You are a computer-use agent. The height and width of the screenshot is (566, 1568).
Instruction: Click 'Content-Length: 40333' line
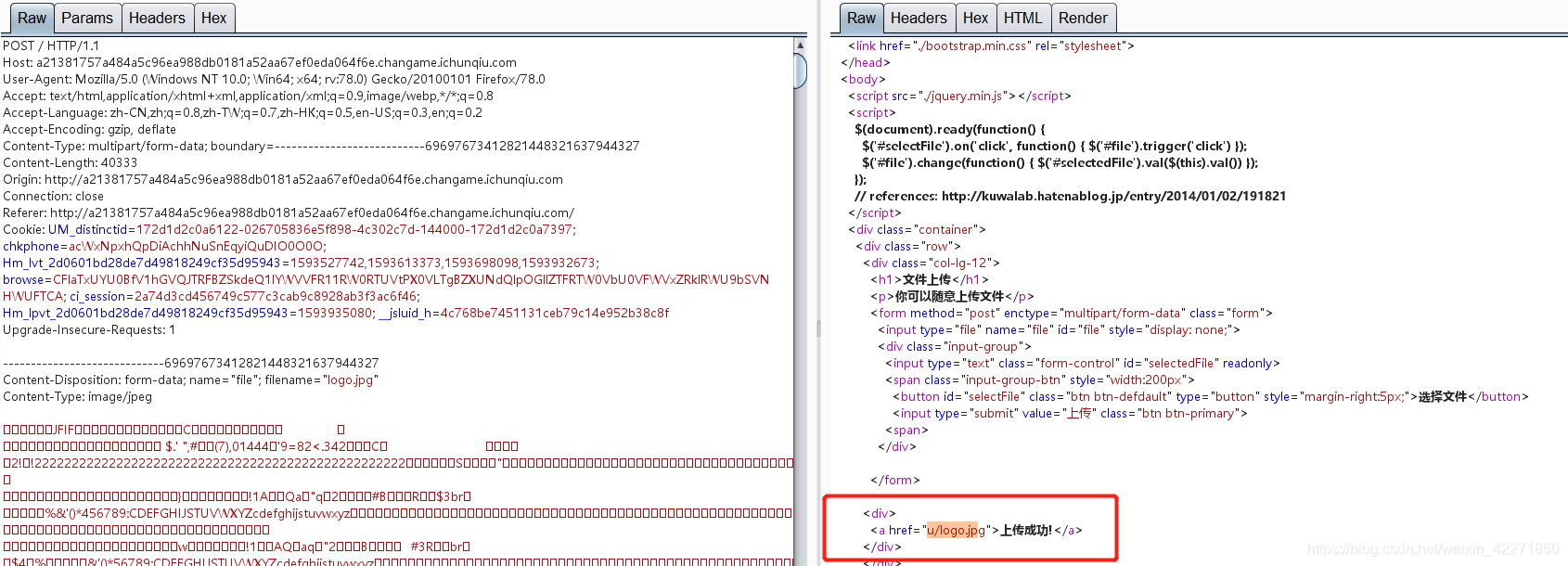pos(70,162)
